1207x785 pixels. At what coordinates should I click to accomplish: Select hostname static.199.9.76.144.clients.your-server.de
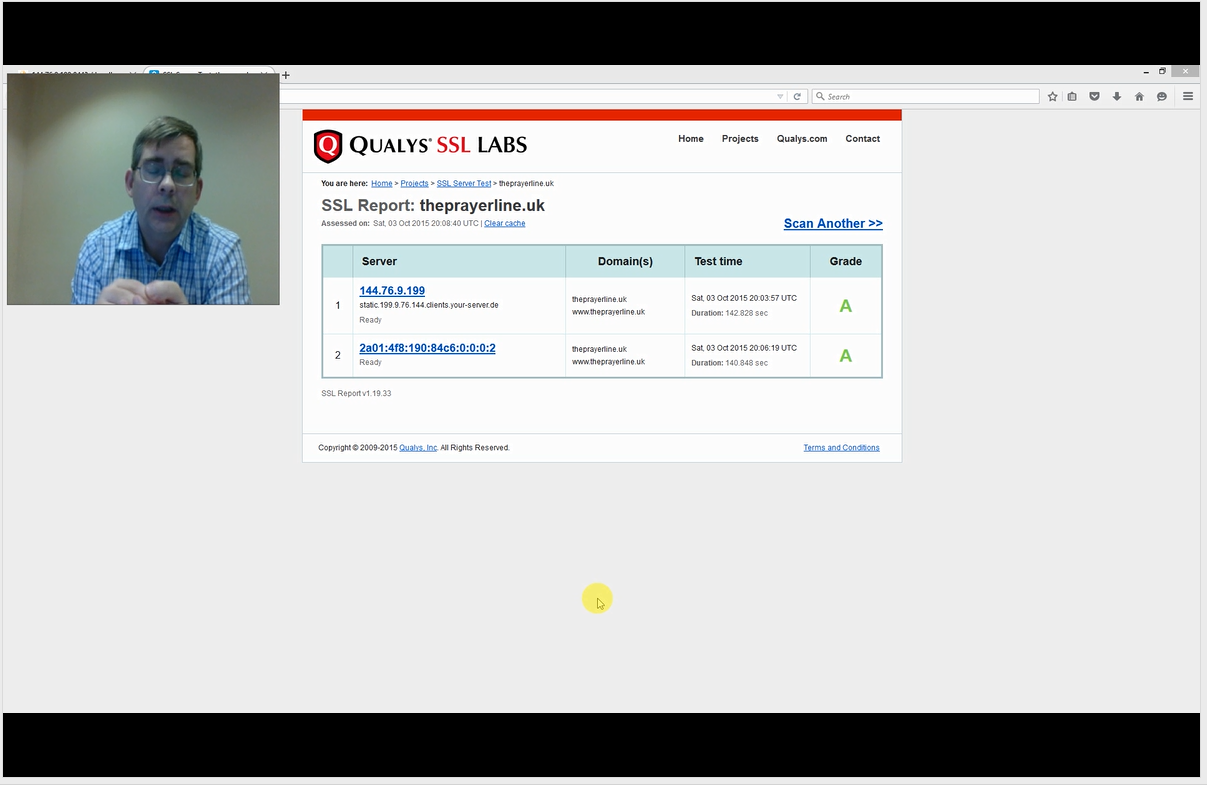[x=429, y=305]
